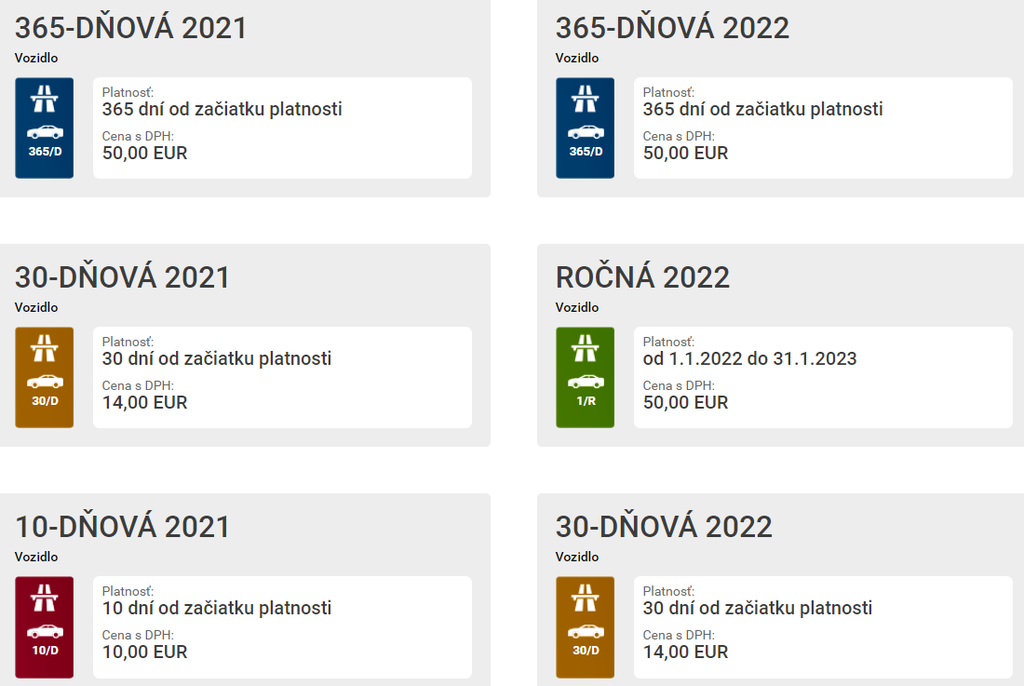The image size is (1024, 686).
Task: Open the 365-DŇOVÁ 2022 heading
Action: click(x=672, y=27)
